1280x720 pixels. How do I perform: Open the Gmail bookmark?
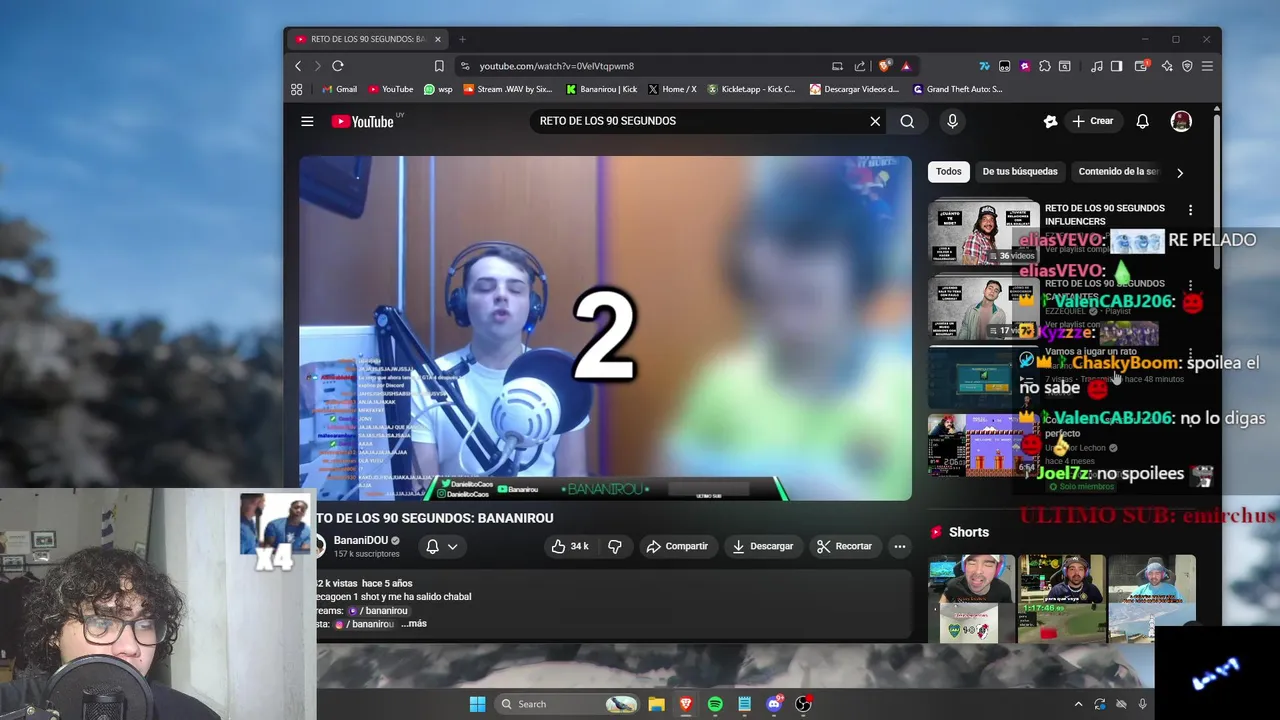pyautogui.click(x=339, y=89)
